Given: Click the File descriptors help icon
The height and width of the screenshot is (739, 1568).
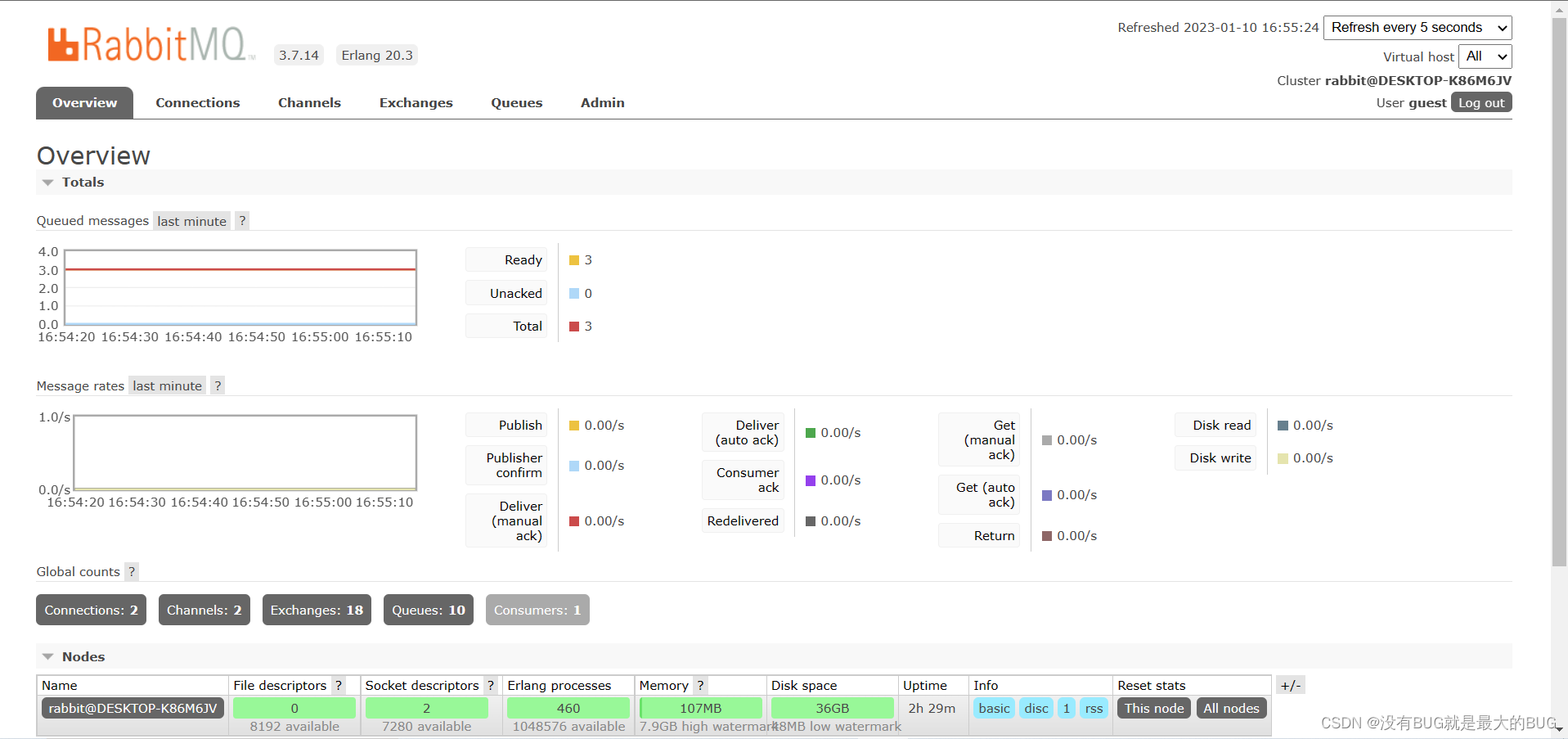Looking at the screenshot, I should (x=339, y=686).
